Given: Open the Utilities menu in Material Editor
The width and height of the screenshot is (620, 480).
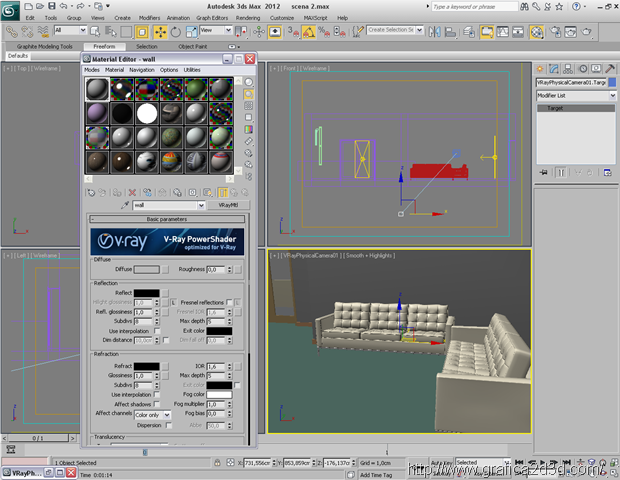Looking at the screenshot, I should (x=192, y=70).
